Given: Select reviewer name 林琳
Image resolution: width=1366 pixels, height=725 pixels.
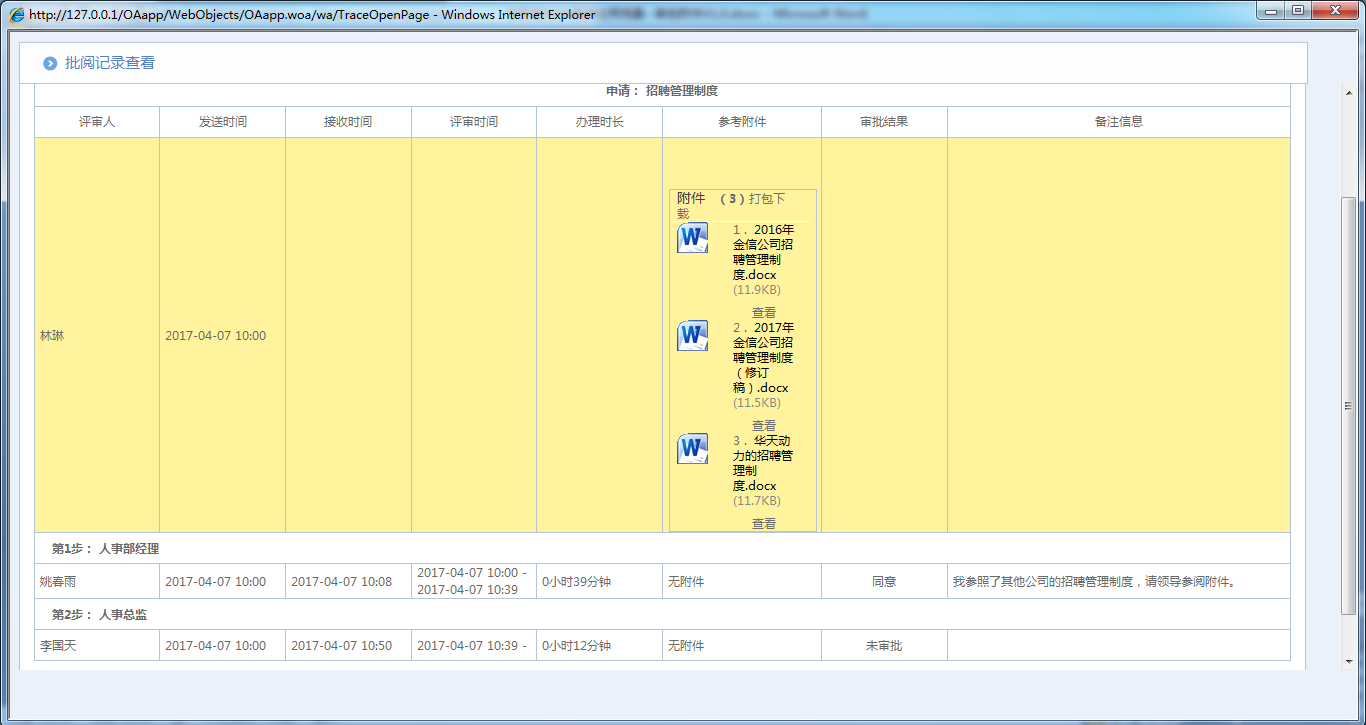Looking at the screenshot, I should pyautogui.click(x=52, y=336).
